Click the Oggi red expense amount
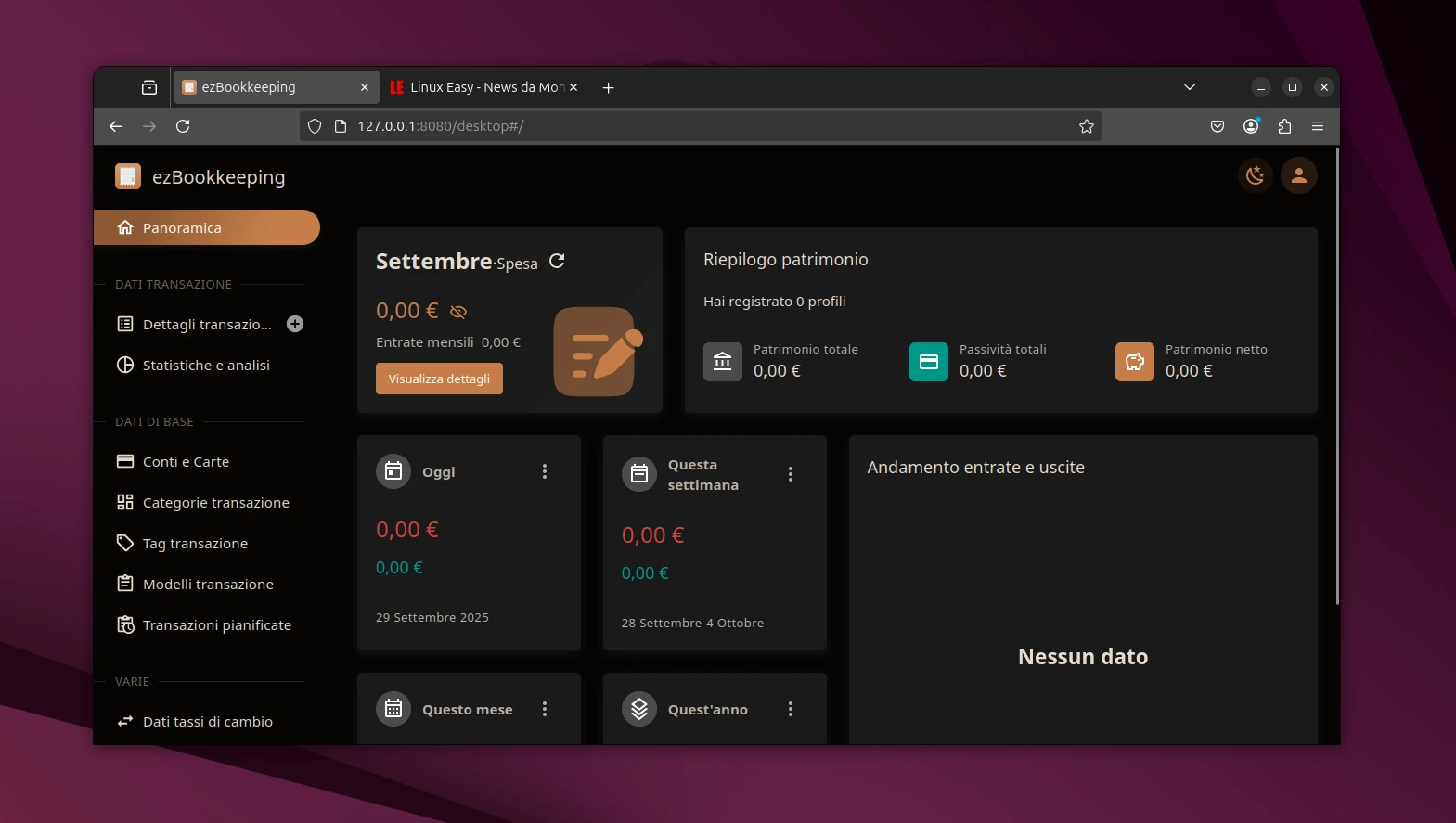This screenshot has width=1456, height=823. click(407, 530)
